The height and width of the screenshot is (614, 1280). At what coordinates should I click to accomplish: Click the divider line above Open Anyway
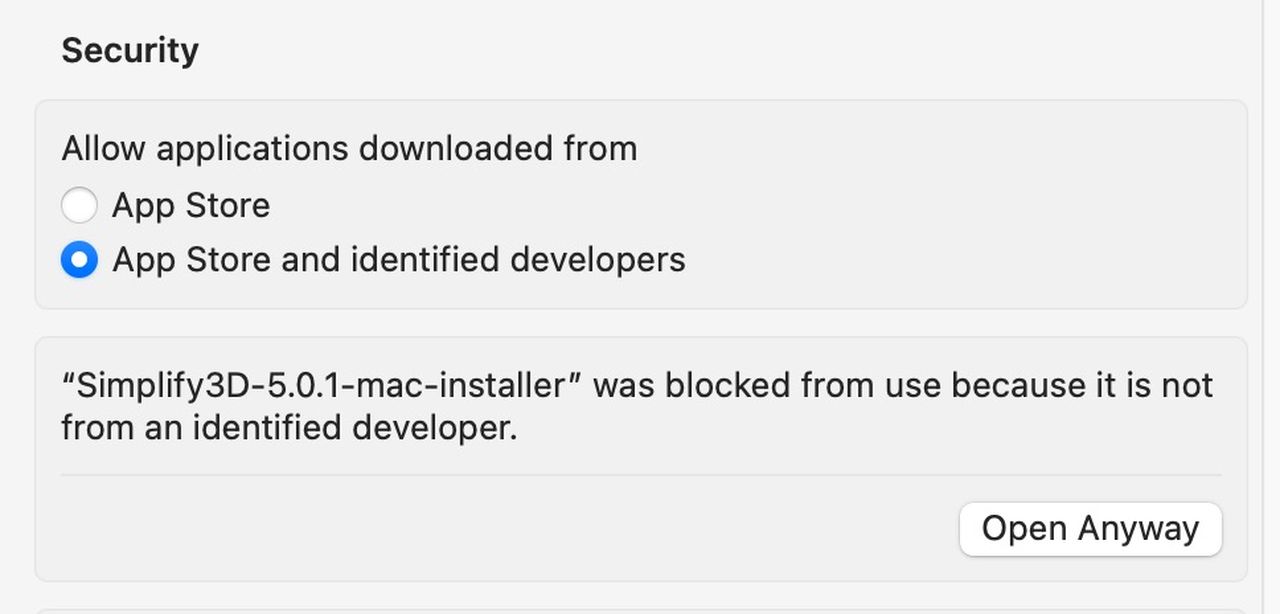[x=640, y=475]
